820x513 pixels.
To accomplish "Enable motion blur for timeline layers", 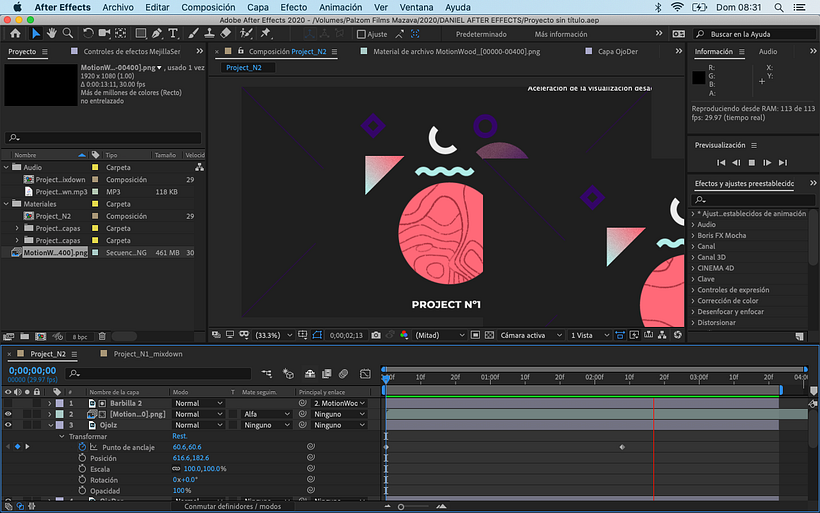I will point(343,373).
